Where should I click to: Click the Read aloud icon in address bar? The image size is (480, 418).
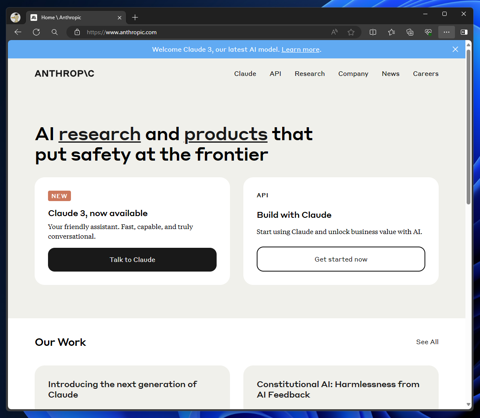click(x=334, y=32)
